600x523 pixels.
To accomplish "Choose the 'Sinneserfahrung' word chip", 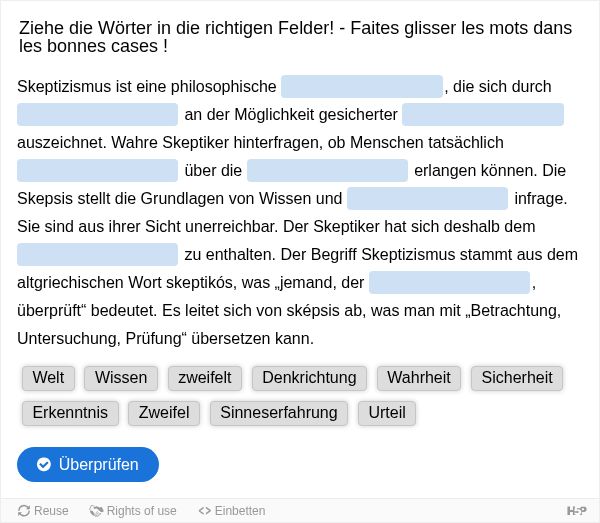I will (279, 413).
